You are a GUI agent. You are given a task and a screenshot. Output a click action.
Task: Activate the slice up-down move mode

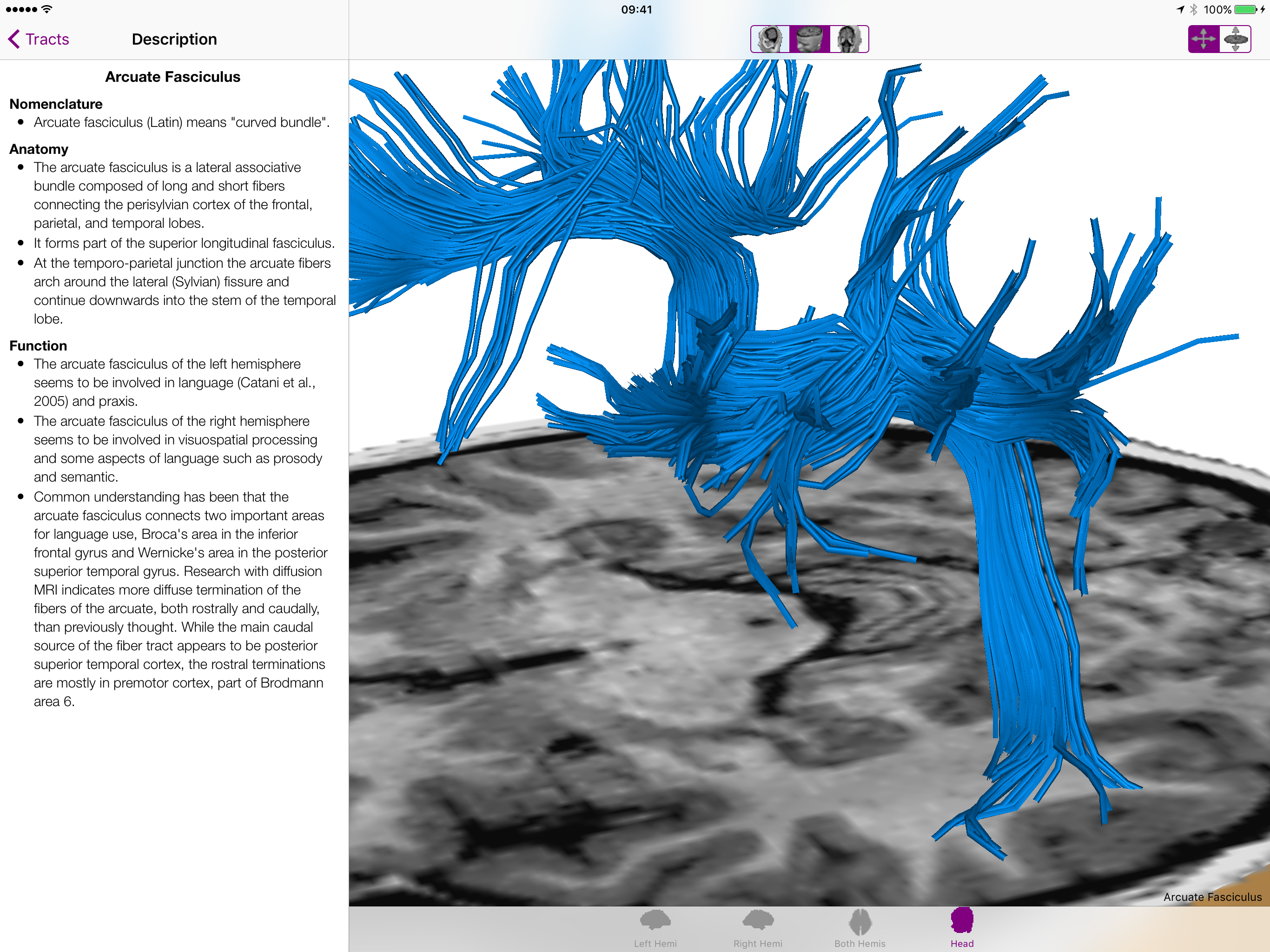click(1235, 39)
